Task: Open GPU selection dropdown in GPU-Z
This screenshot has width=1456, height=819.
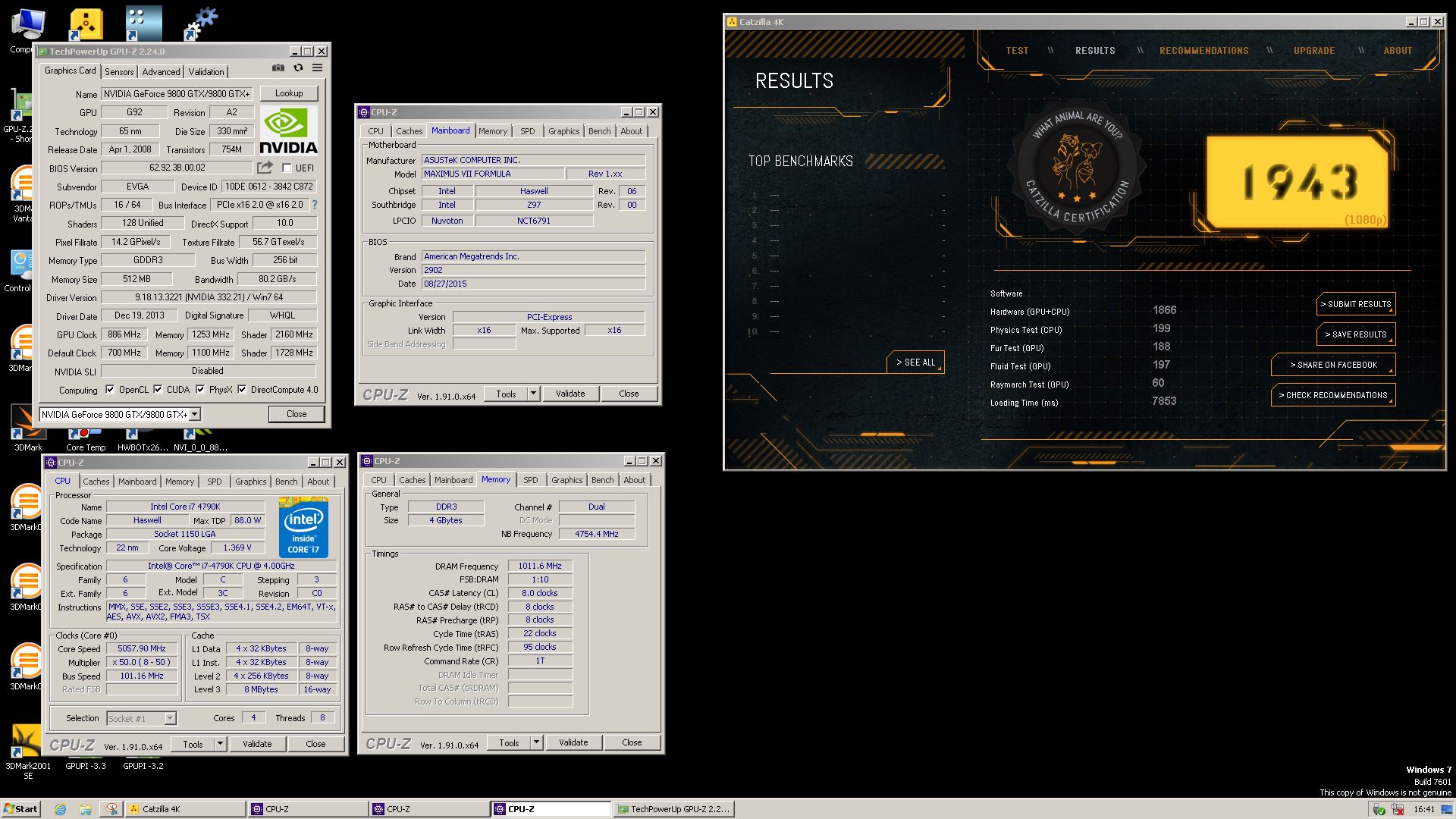Action: (195, 414)
